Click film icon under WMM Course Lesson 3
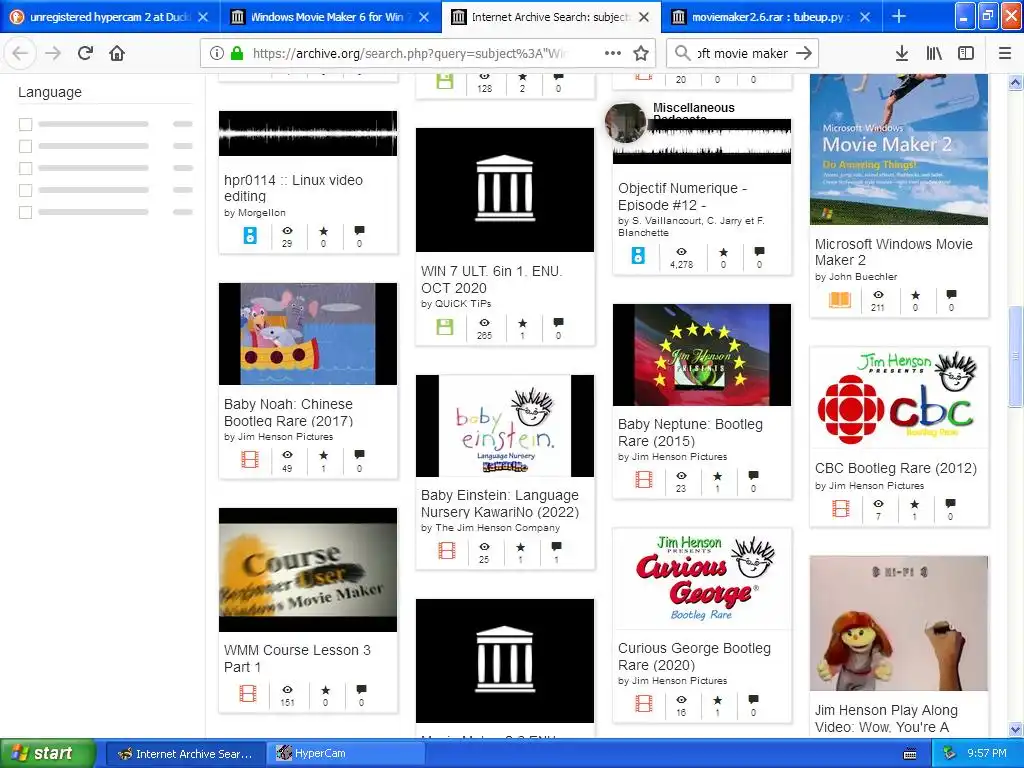Image resolution: width=1024 pixels, height=768 pixels. click(248, 694)
